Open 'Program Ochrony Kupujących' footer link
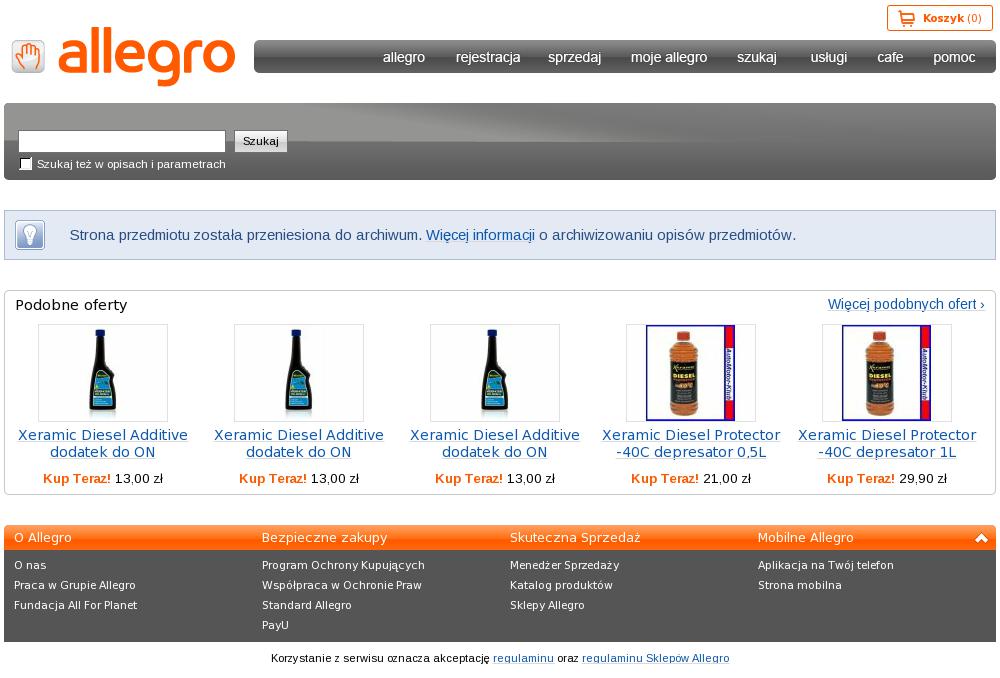The width and height of the screenshot is (1000, 678). (x=343, y=565)
